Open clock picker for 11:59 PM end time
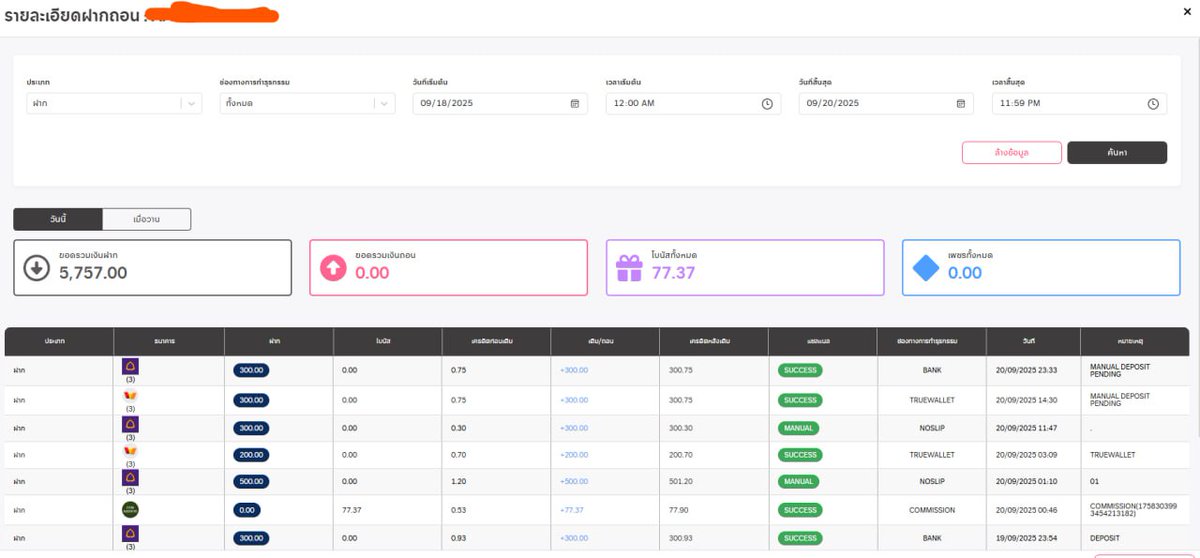The height and width of the screenshot is (558, 1200). [1153, 103]
